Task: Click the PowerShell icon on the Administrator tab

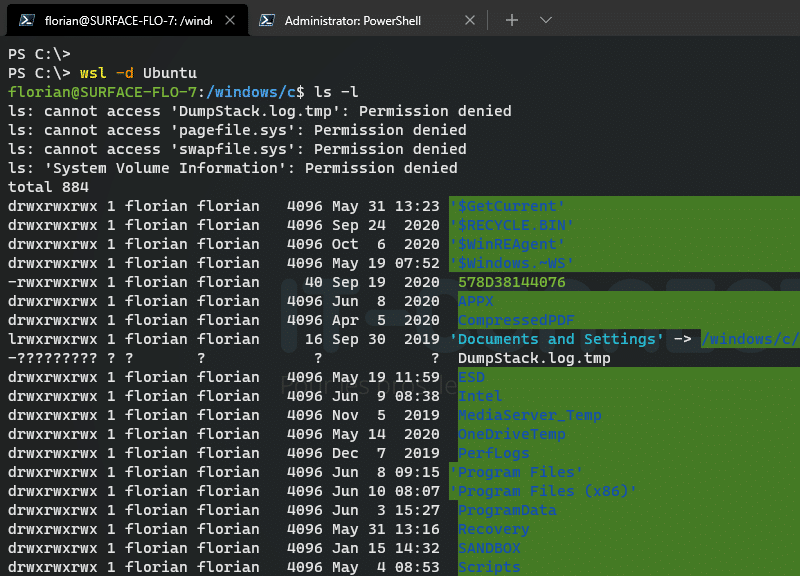Action: click(x=267, y=20)
